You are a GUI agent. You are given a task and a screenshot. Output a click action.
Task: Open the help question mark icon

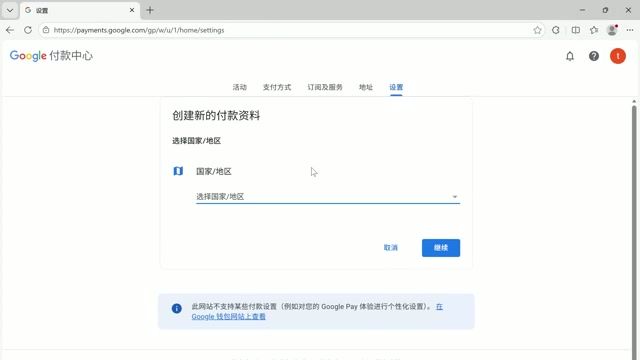coord(594,56)
